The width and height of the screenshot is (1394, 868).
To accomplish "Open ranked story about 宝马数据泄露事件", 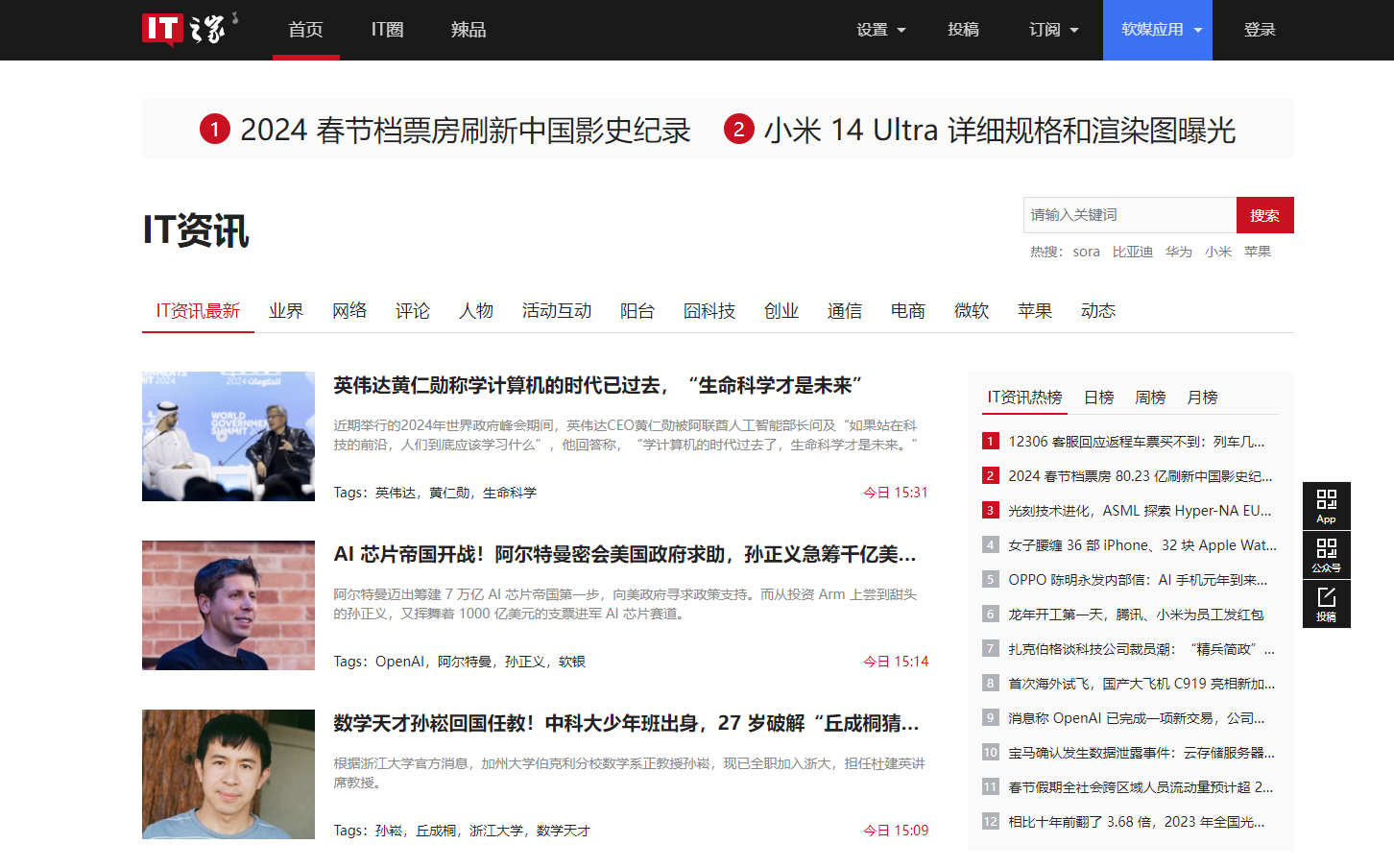I will coord(1142,753).
